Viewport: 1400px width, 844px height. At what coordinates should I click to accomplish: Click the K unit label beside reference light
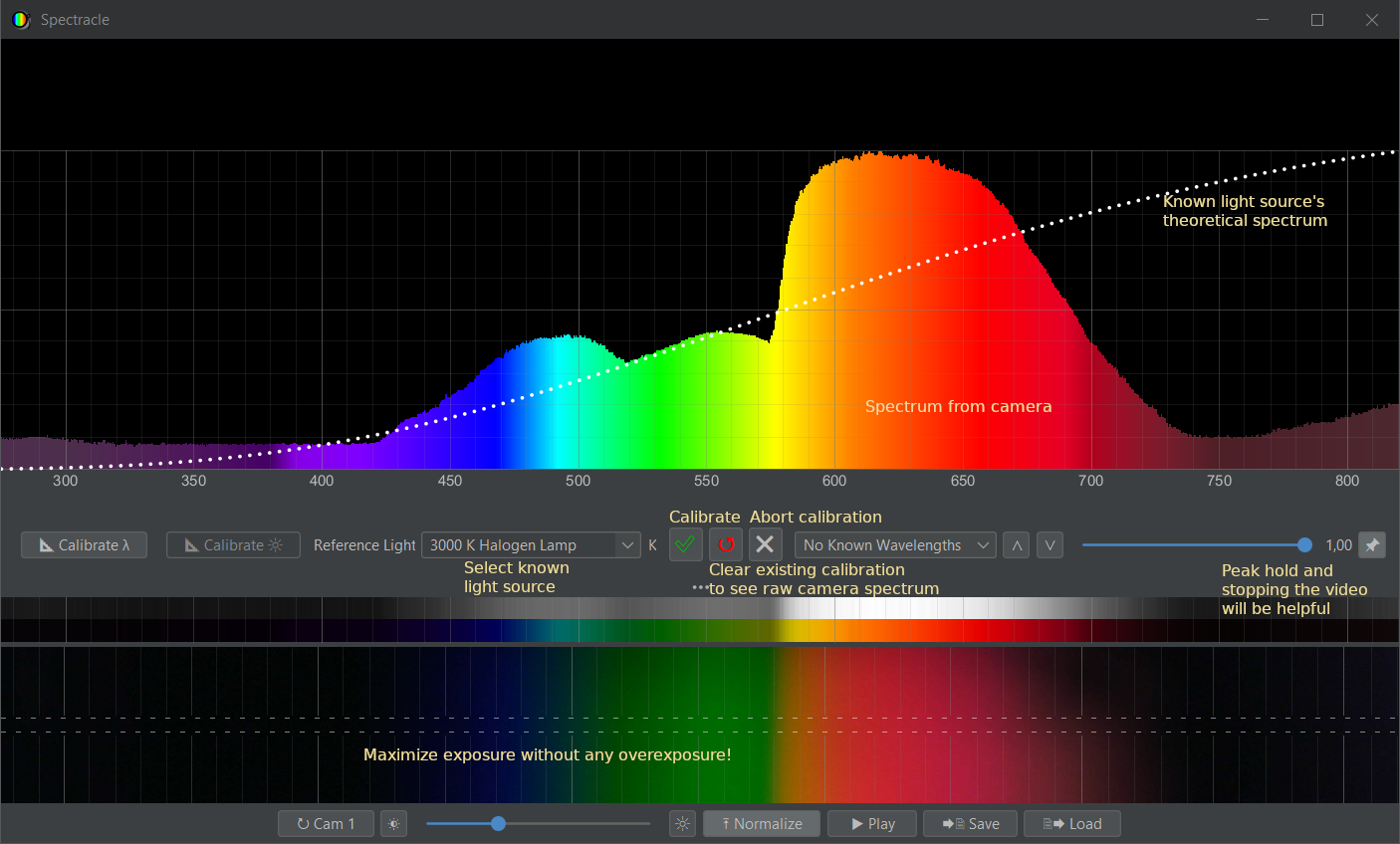653,545
